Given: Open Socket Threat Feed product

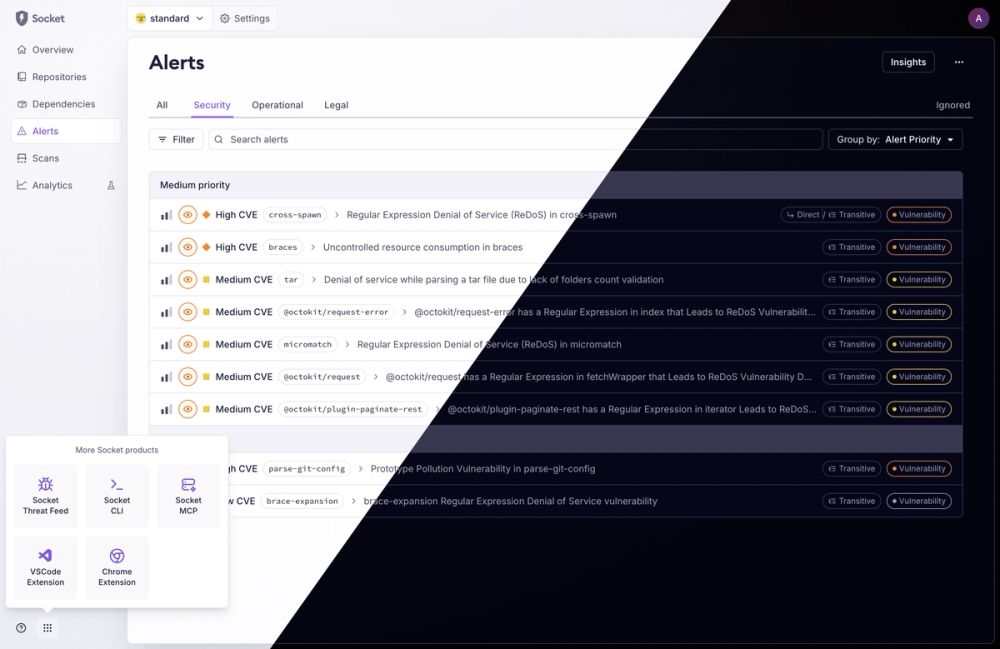Looking at the screenshot, I should coord(45,496).
